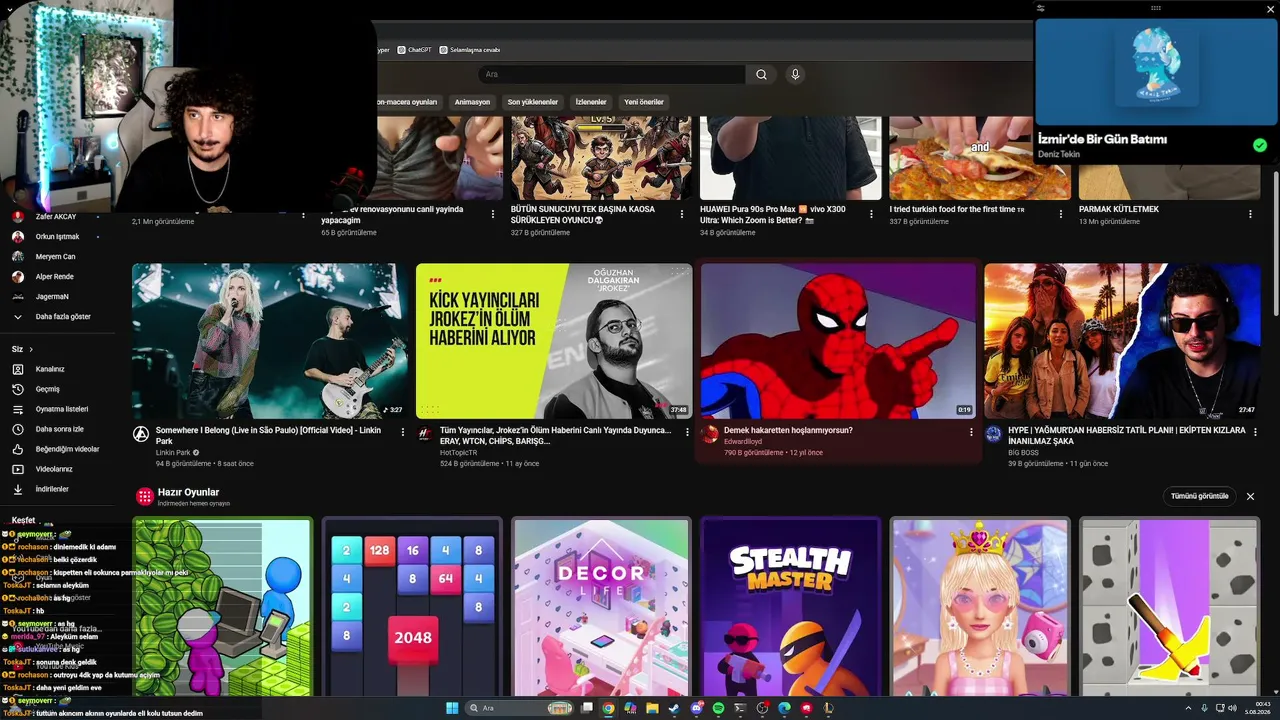1280x720 pixels.
Task: Open the PARMAK KÜTLETMEK video title
Action: tap(1119, 210)
